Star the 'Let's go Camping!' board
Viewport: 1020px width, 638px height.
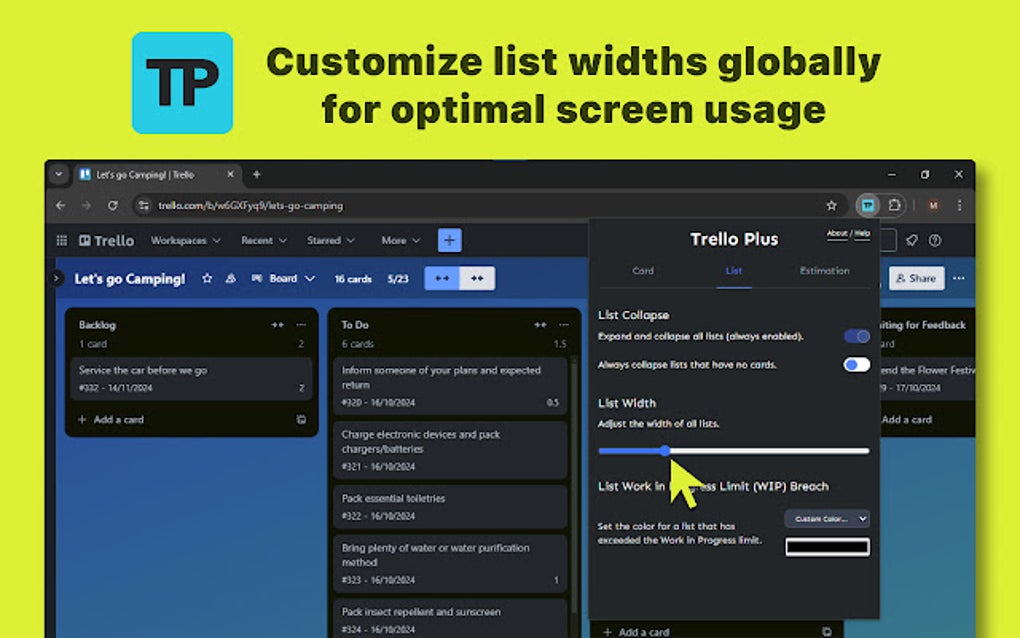tap(207, 279)
